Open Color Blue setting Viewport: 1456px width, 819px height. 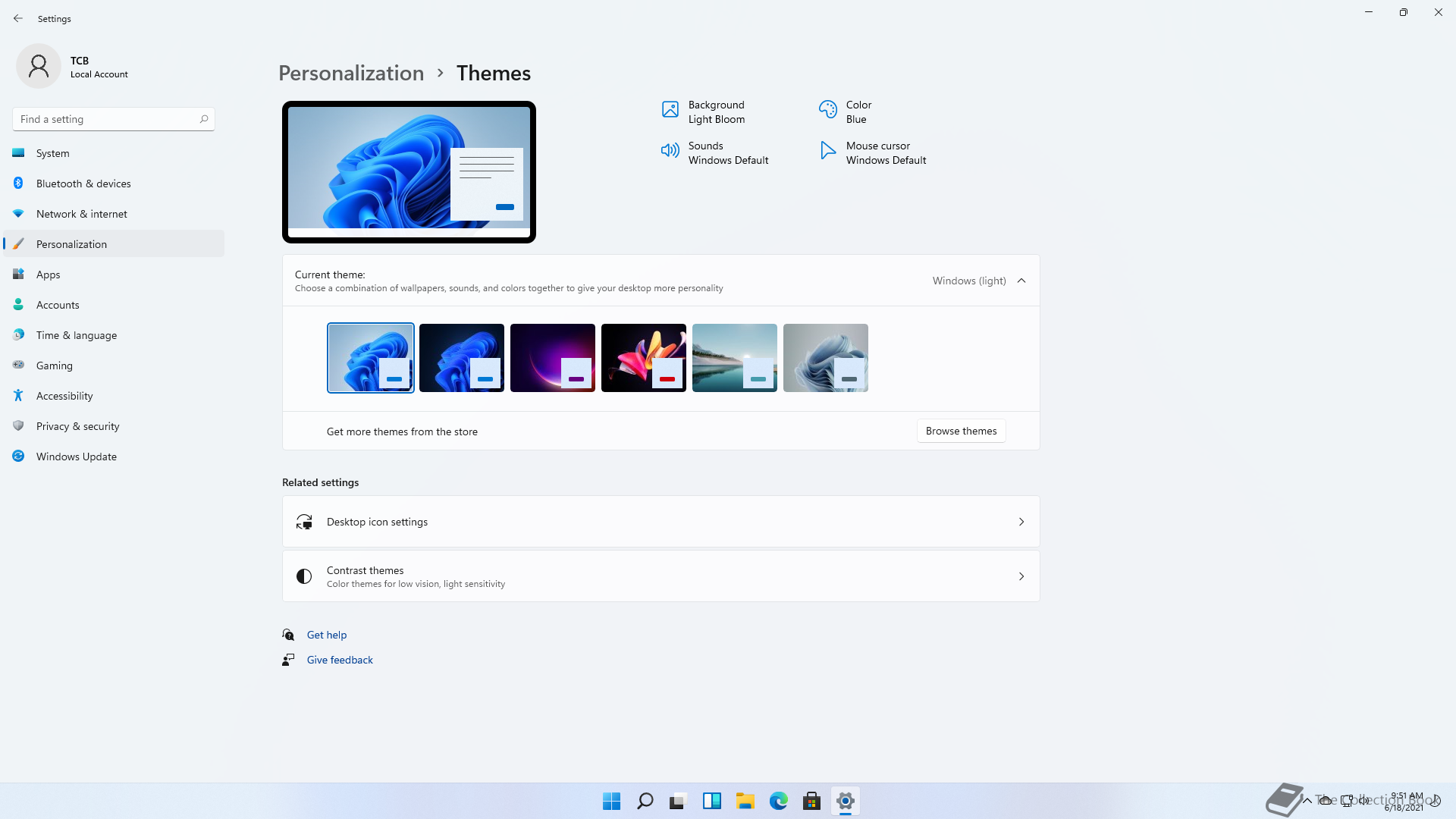846,112
